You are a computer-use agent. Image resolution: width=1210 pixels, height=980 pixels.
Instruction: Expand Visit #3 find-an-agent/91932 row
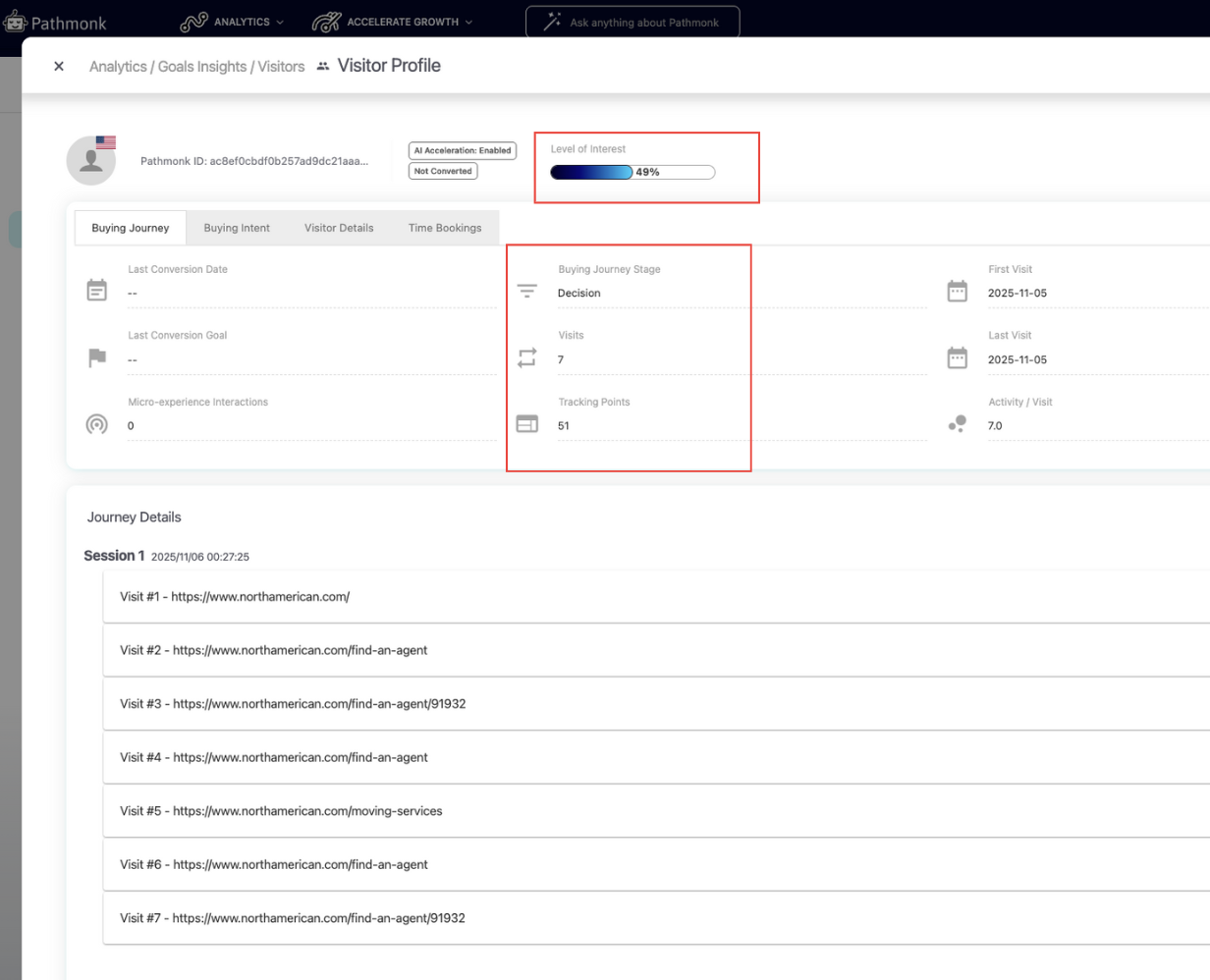[x=656, y=704]
